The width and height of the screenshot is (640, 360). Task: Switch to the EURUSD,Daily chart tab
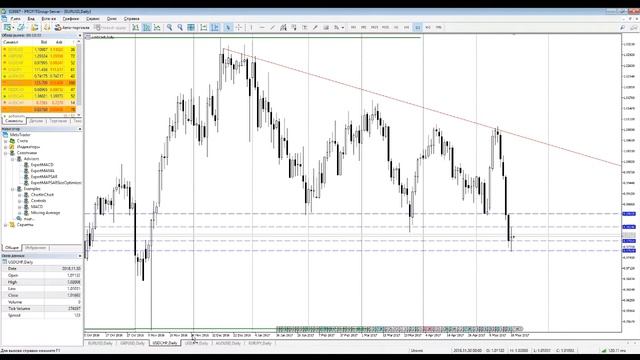[x=100, y=343]
